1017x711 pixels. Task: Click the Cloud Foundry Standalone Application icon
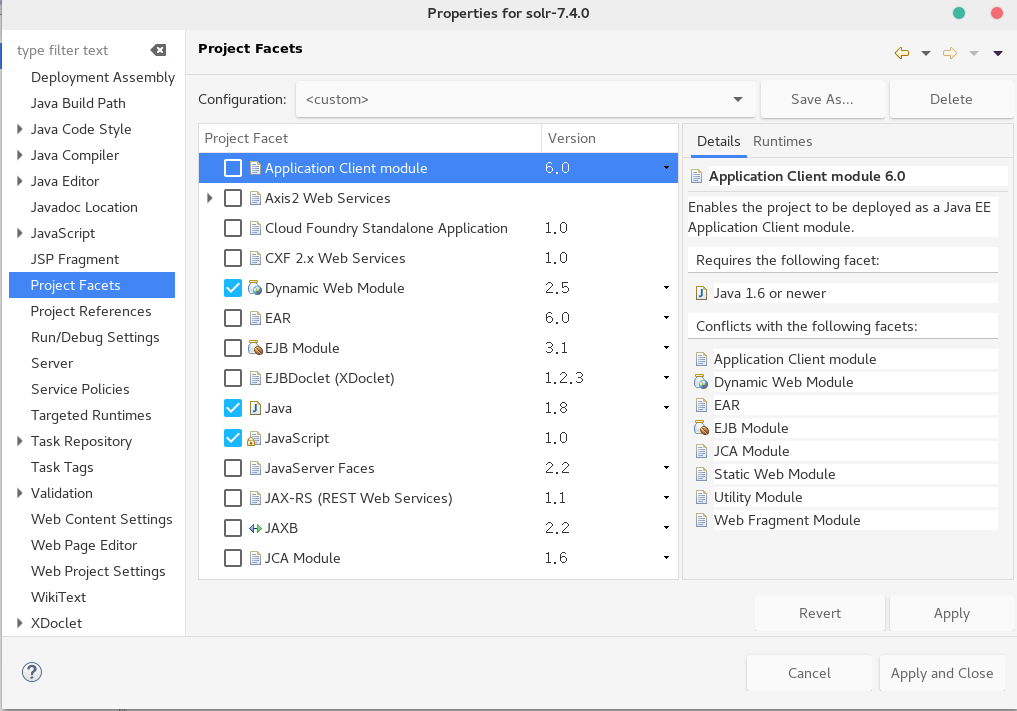pos(256,228)
